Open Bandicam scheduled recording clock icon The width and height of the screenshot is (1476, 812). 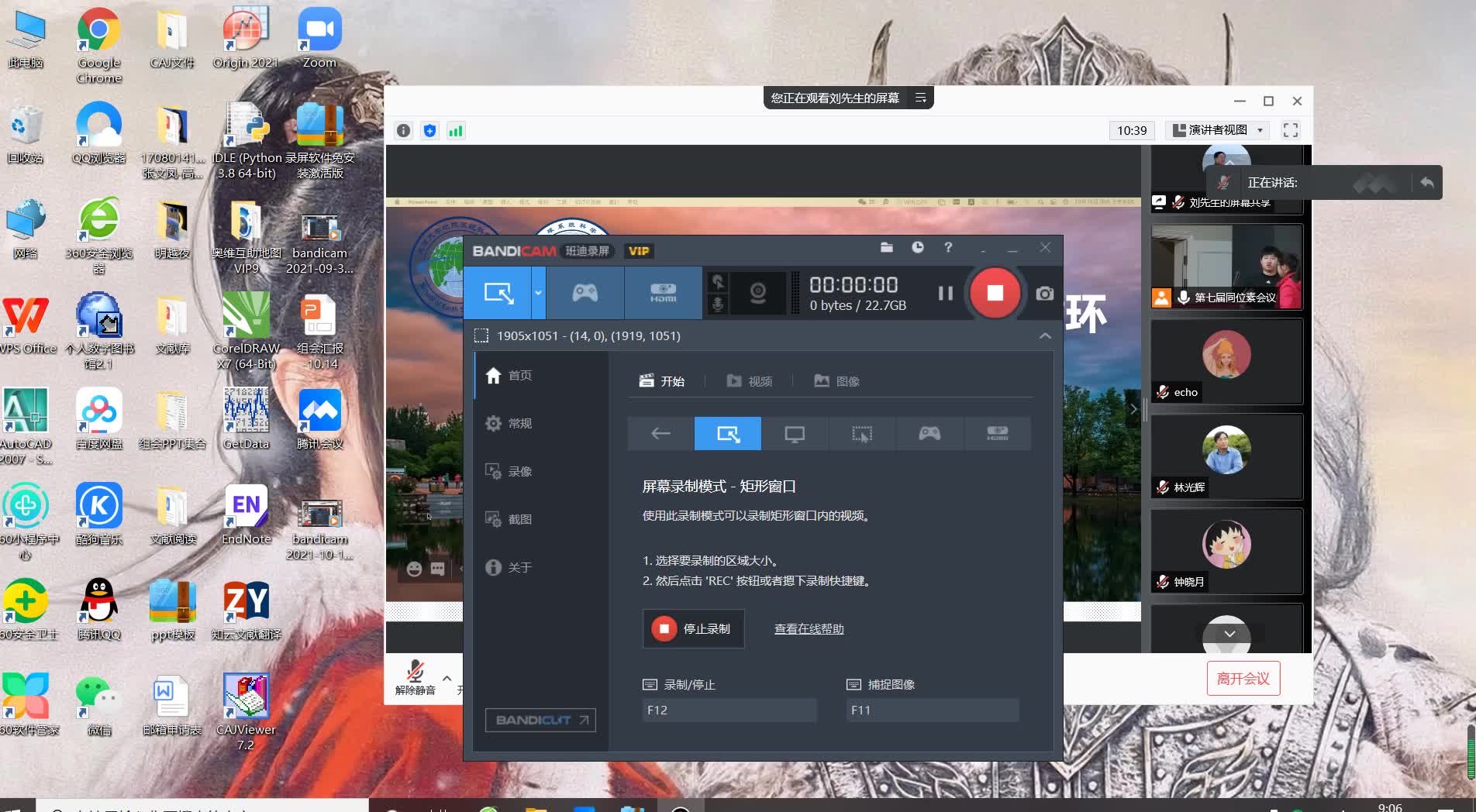click(918, 248)
